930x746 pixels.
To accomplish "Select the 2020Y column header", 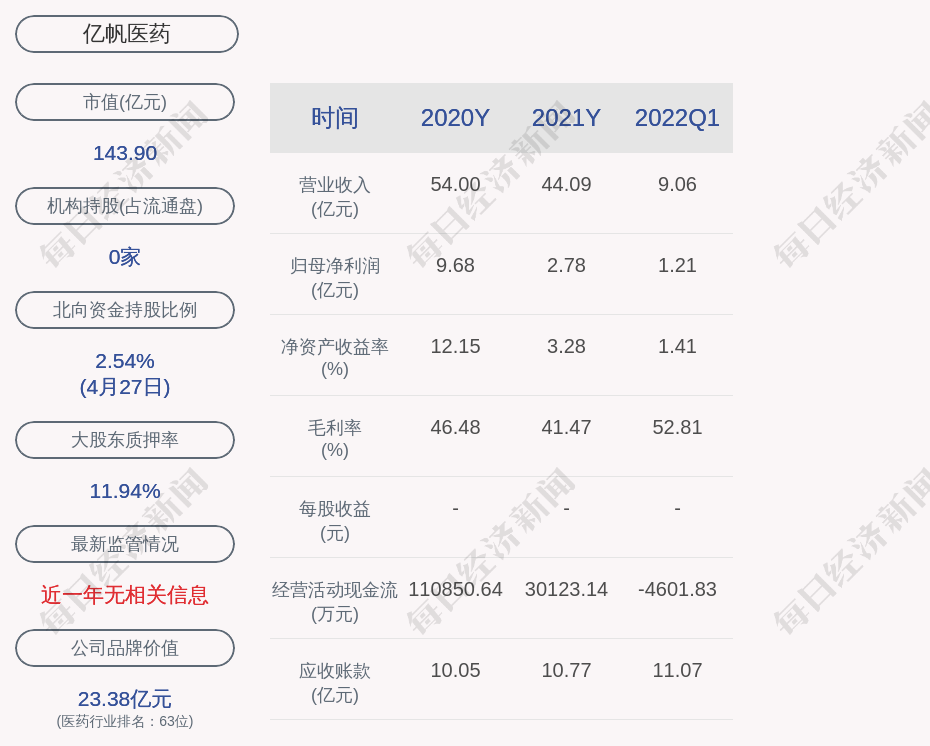I will (x=455, y=118).
